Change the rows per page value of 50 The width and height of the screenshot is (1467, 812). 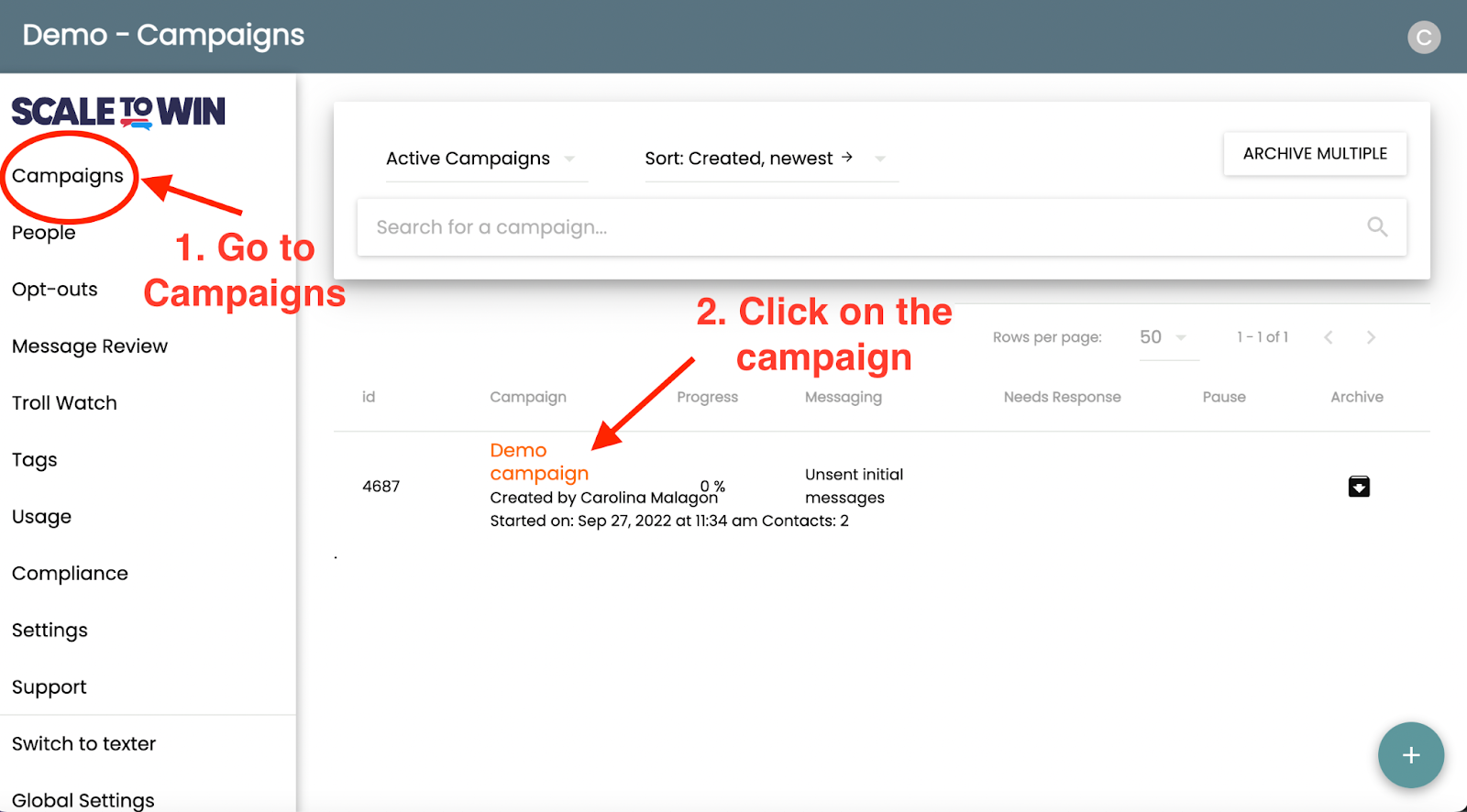[1168, 337]
